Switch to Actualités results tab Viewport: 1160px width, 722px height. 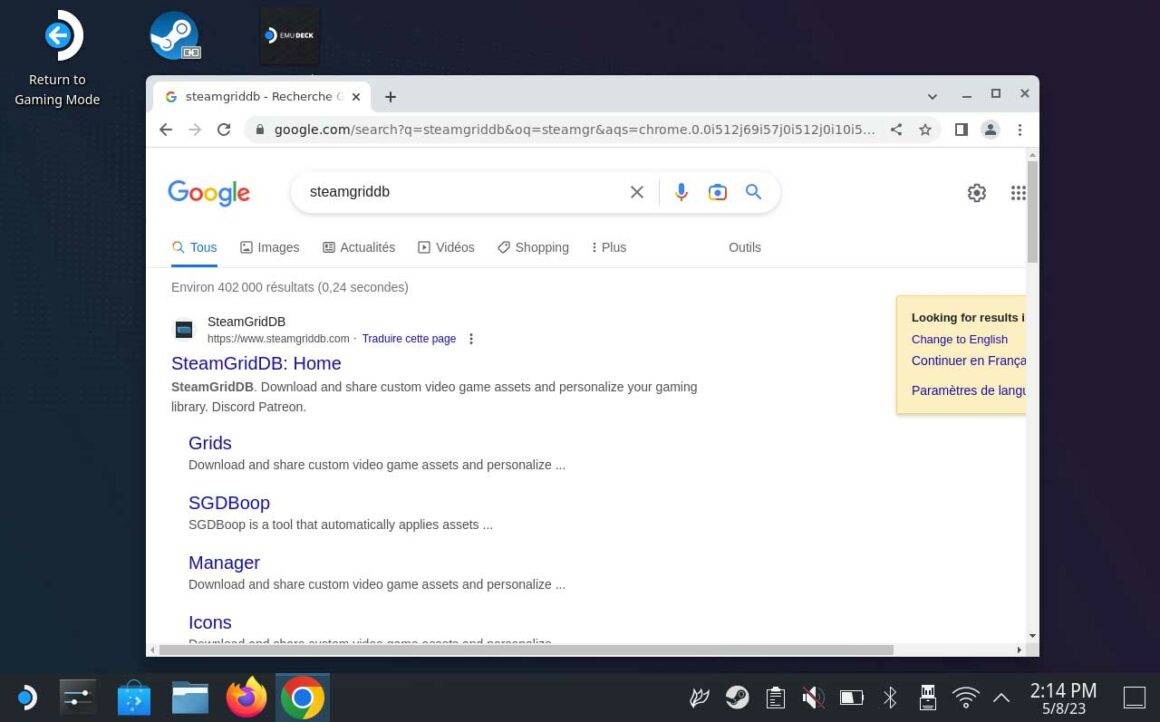(359, 247)
